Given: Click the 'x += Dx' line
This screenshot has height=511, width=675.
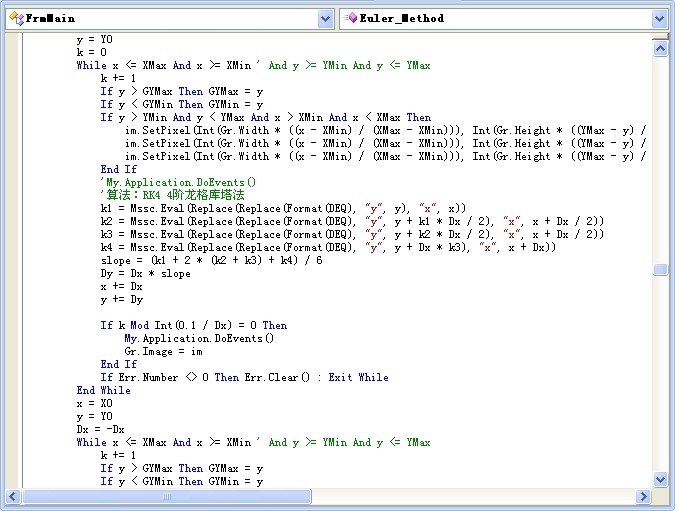Looking at the screenshot, I should click(121, 286).
